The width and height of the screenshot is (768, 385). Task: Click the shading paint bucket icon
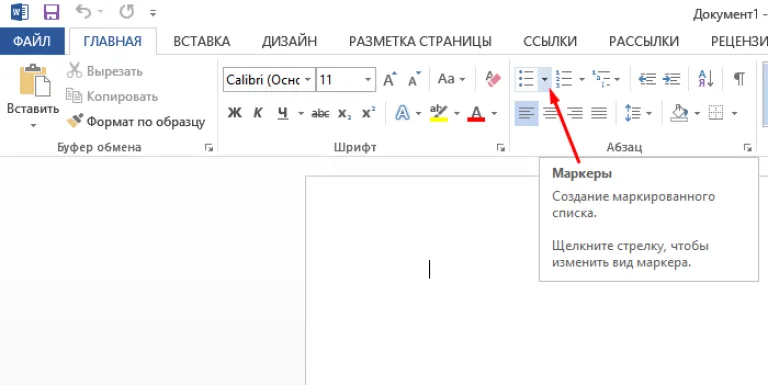pos(679,114)
